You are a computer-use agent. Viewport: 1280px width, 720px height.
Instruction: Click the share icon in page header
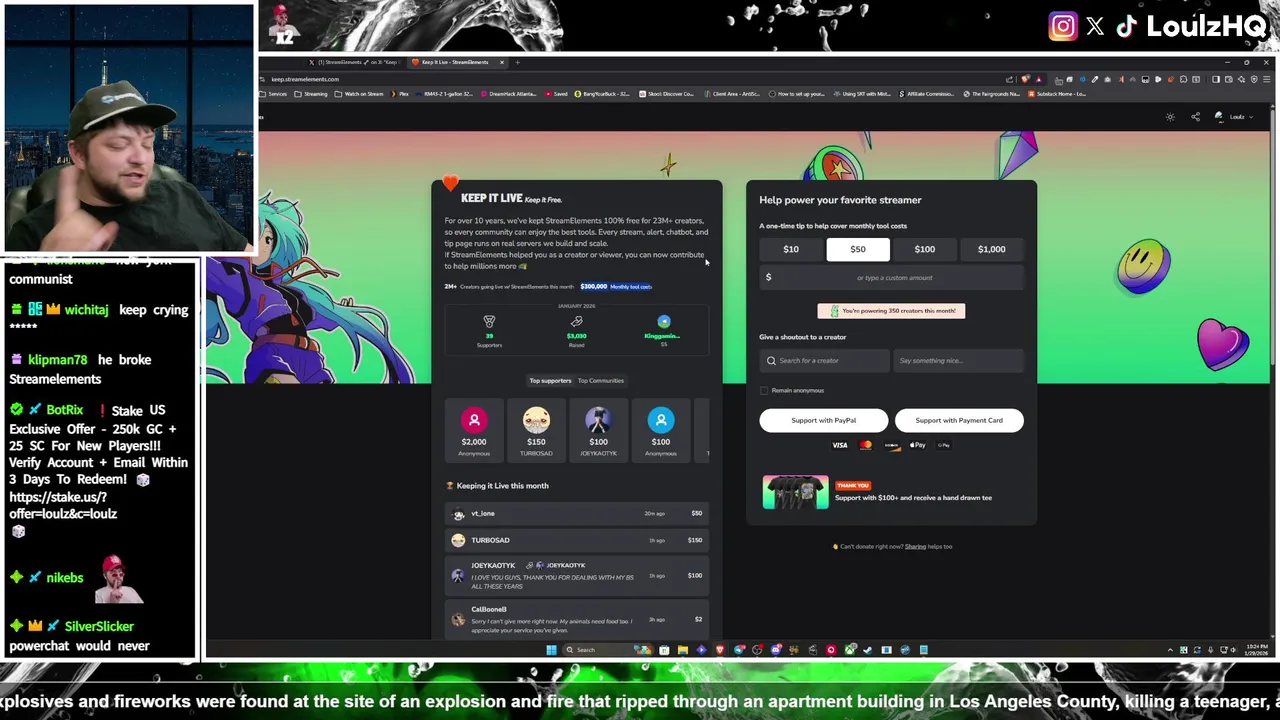(x=1195, y=117)
